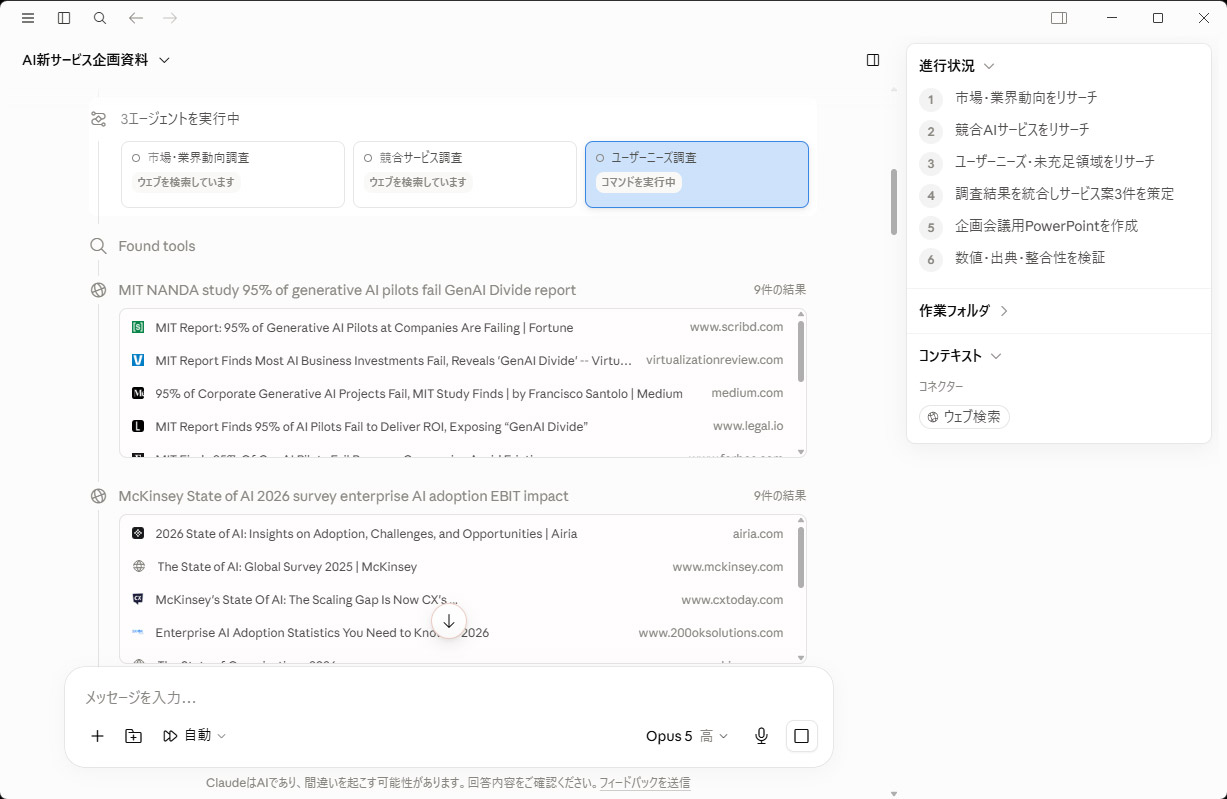
Task: Click the legal.io result favicon
Action: [x=138, y=427]
